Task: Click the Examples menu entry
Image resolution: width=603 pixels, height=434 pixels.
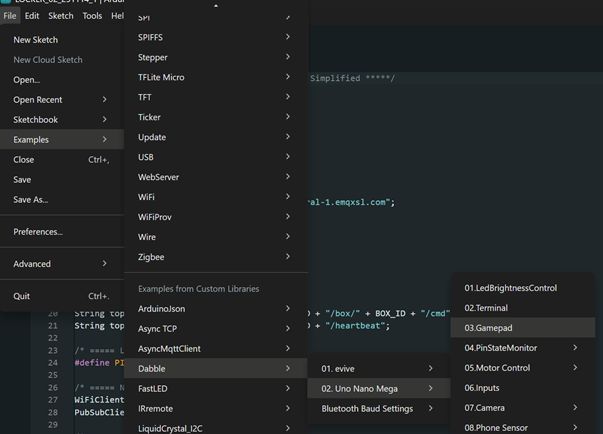Action: [x=62, y=140]
